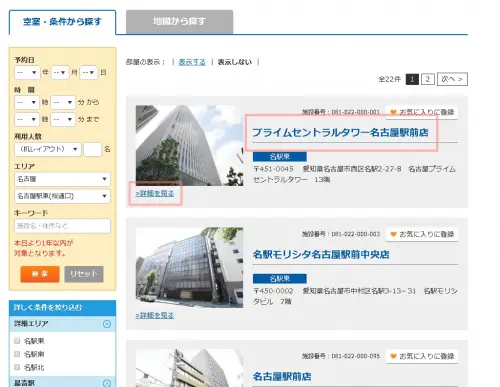Go to results page 2
This screenshot has height=387, width=500.
(x=428, y=79)
